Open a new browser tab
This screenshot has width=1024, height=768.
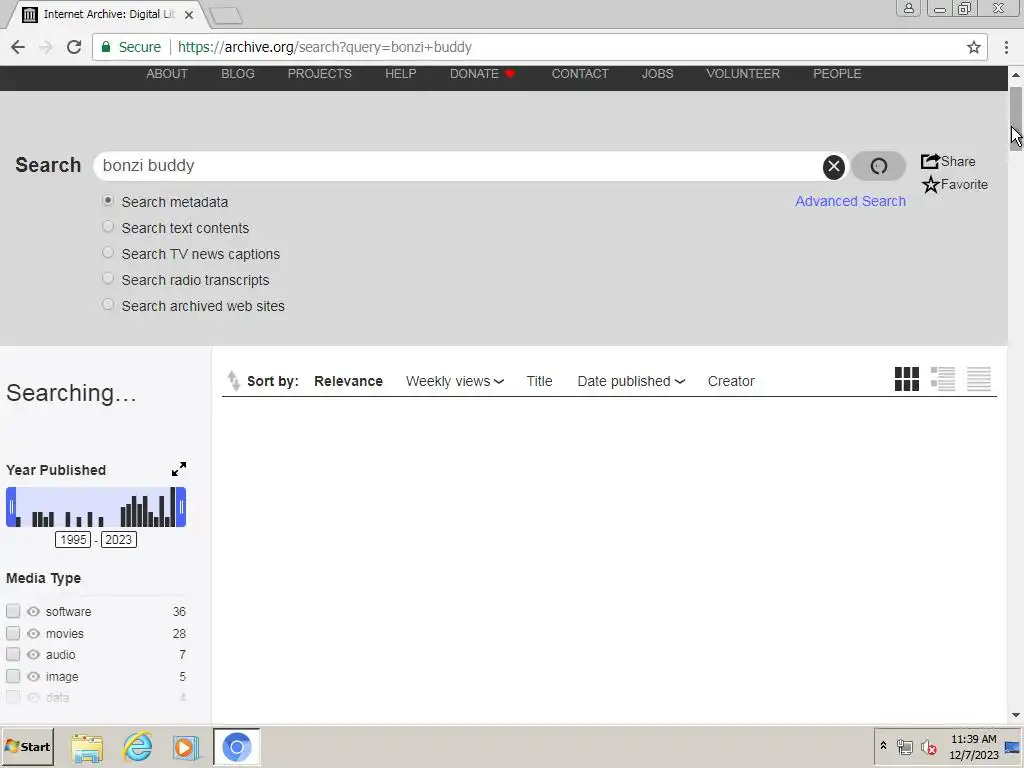point(226,15)
